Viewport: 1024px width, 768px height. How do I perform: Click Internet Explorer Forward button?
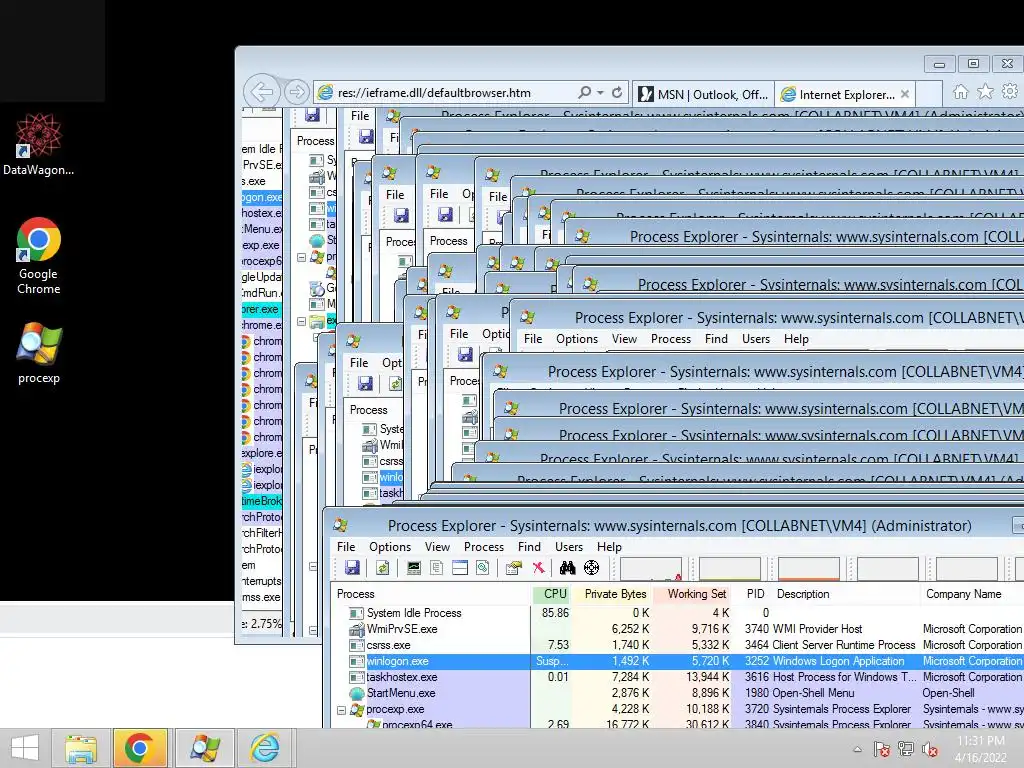click(296, 92)
